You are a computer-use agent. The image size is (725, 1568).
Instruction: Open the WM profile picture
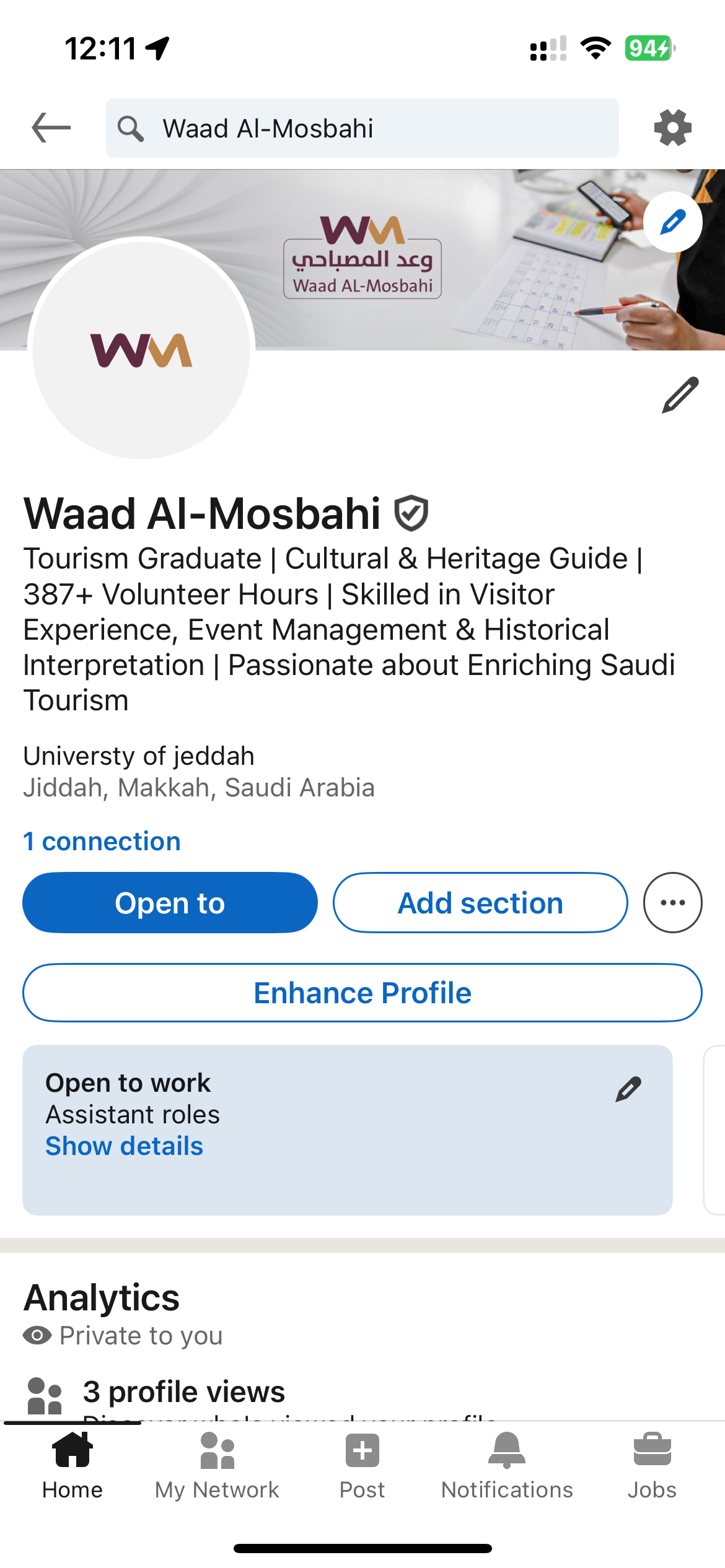[141, 348]
